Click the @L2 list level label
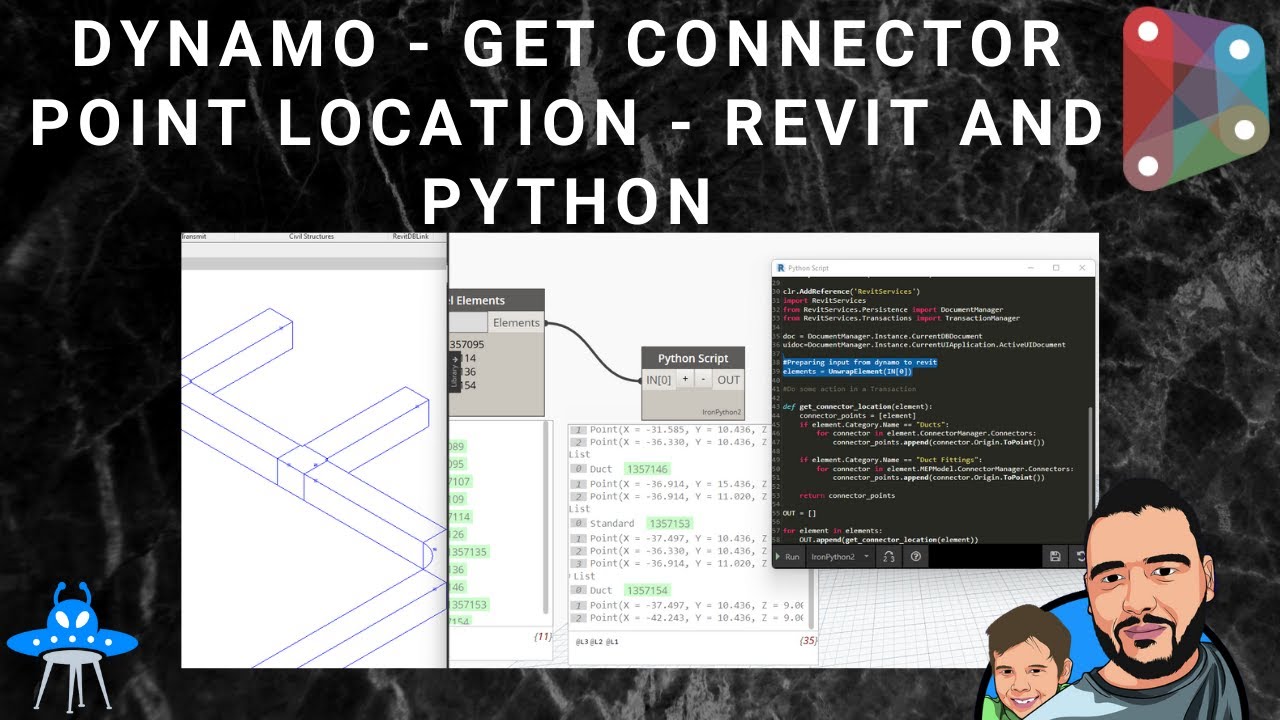 point(597,641)
